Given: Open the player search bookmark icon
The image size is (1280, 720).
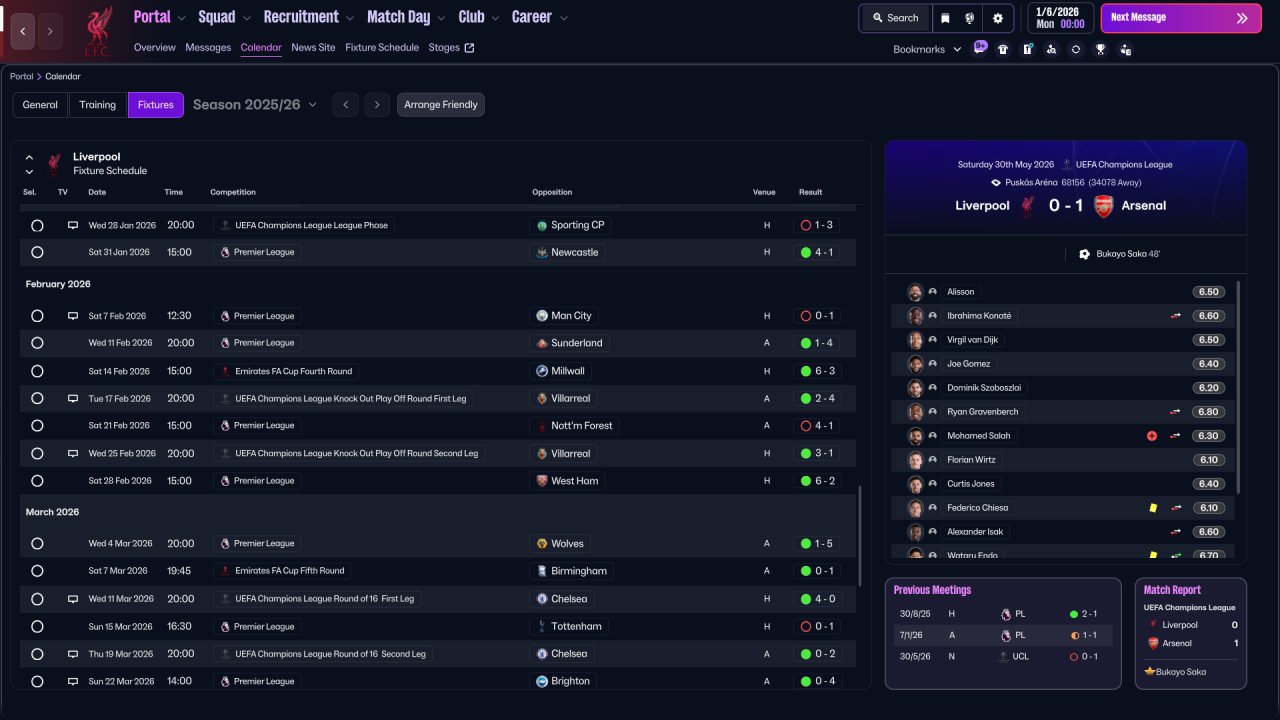Looking at the screenshot, I should click(x=1051, y=49).
